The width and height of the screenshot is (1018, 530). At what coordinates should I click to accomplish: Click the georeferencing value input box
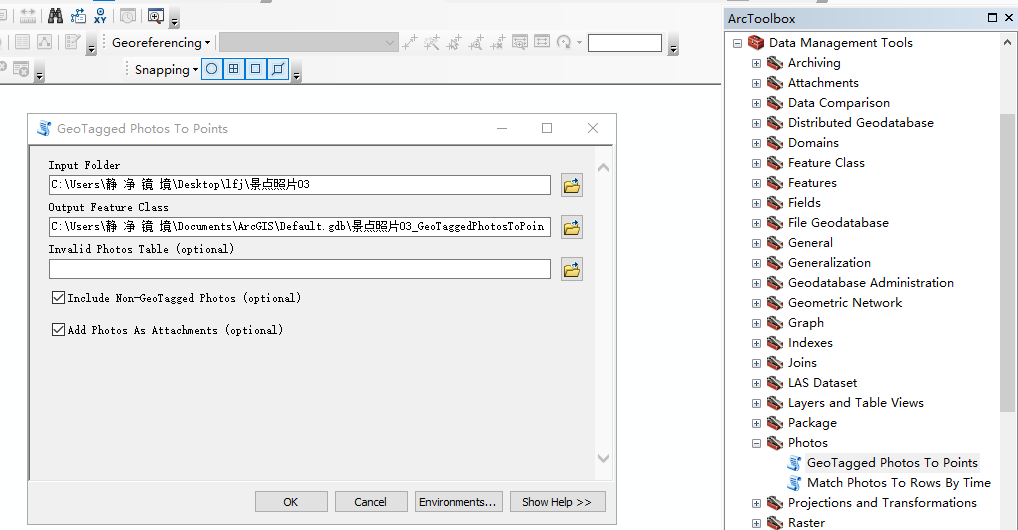(625, 43)
